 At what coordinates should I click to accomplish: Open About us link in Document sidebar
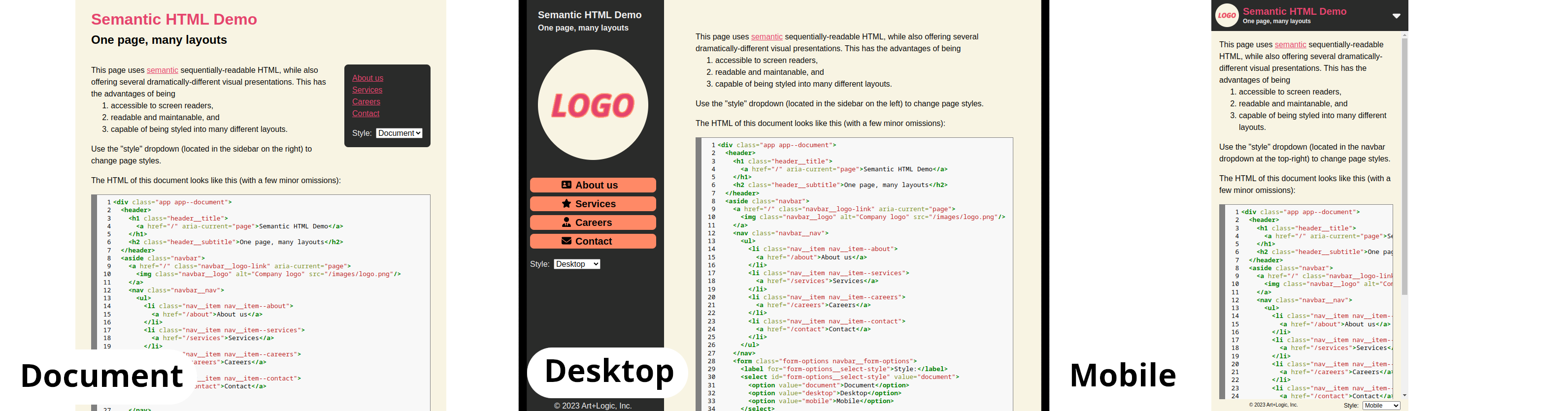(367, 78)
